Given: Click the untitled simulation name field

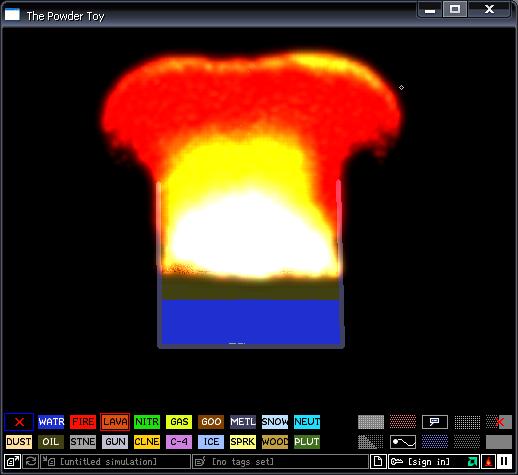Looking at the screenshot, I should point(115,462).
